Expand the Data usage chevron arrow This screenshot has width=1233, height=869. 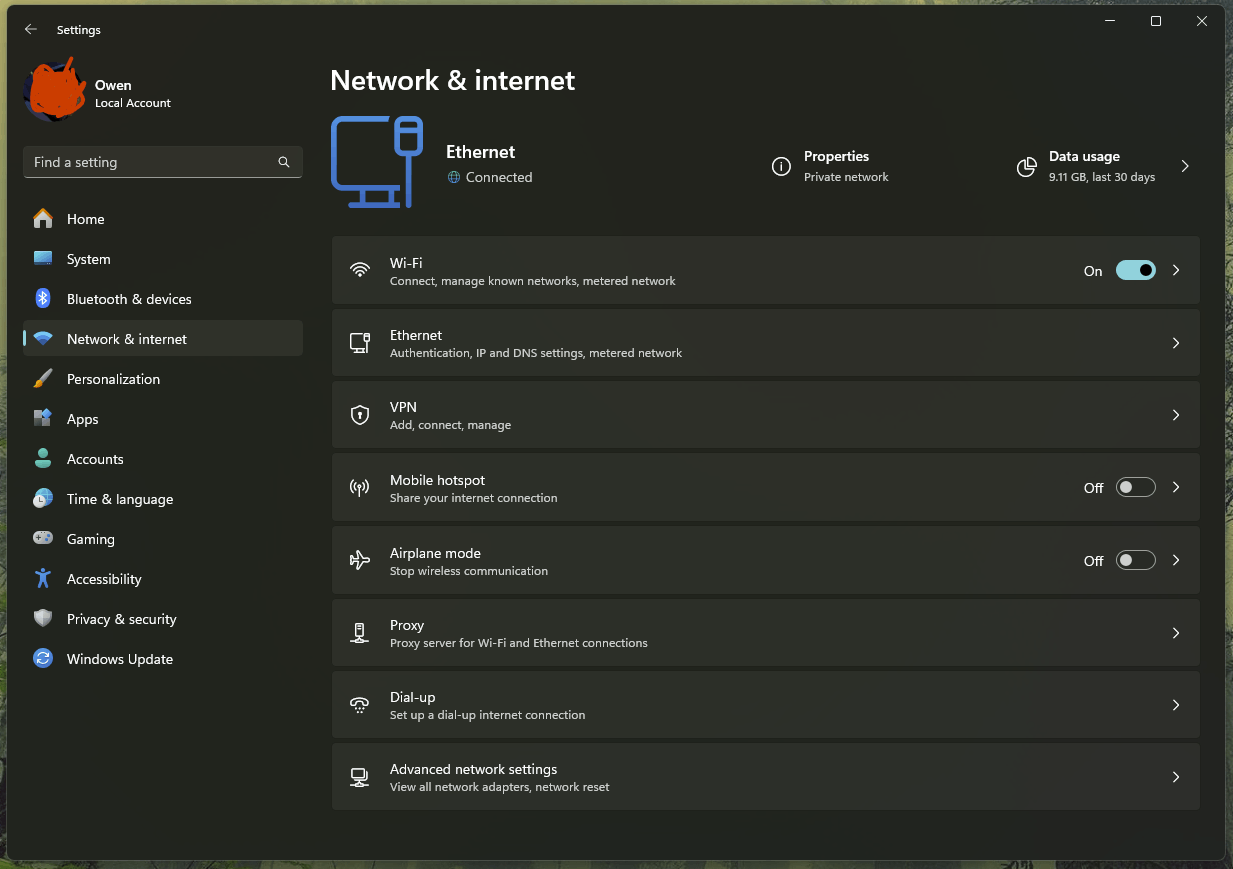tap(1185, 166)
